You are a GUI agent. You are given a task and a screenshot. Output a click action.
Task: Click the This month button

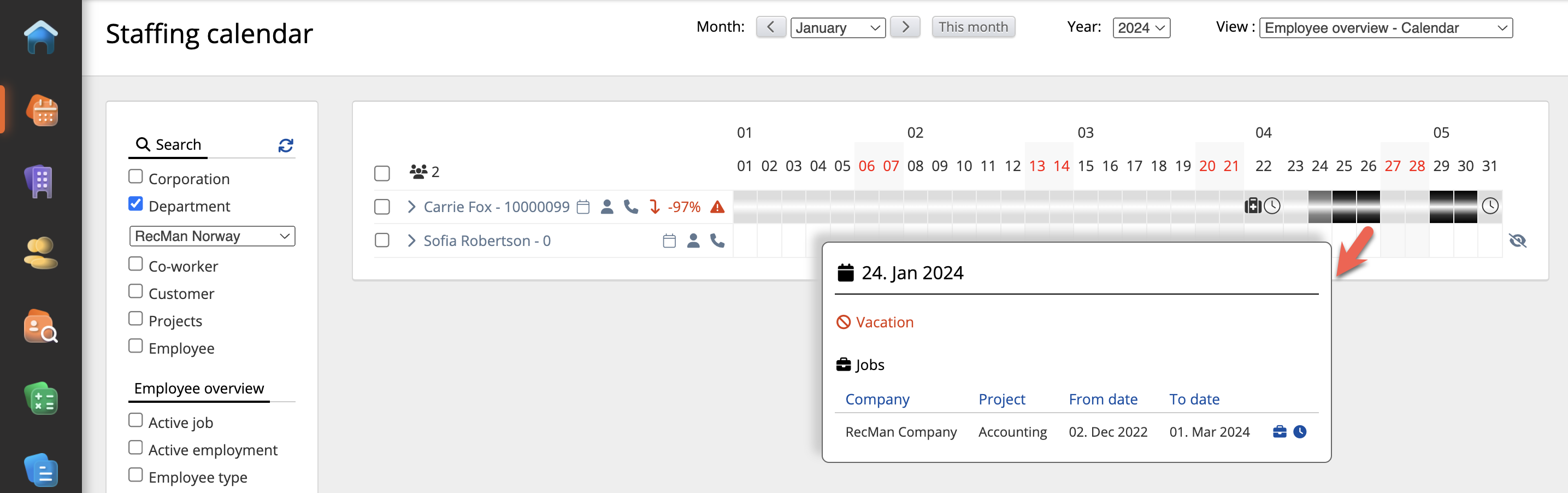coord(972,27)
